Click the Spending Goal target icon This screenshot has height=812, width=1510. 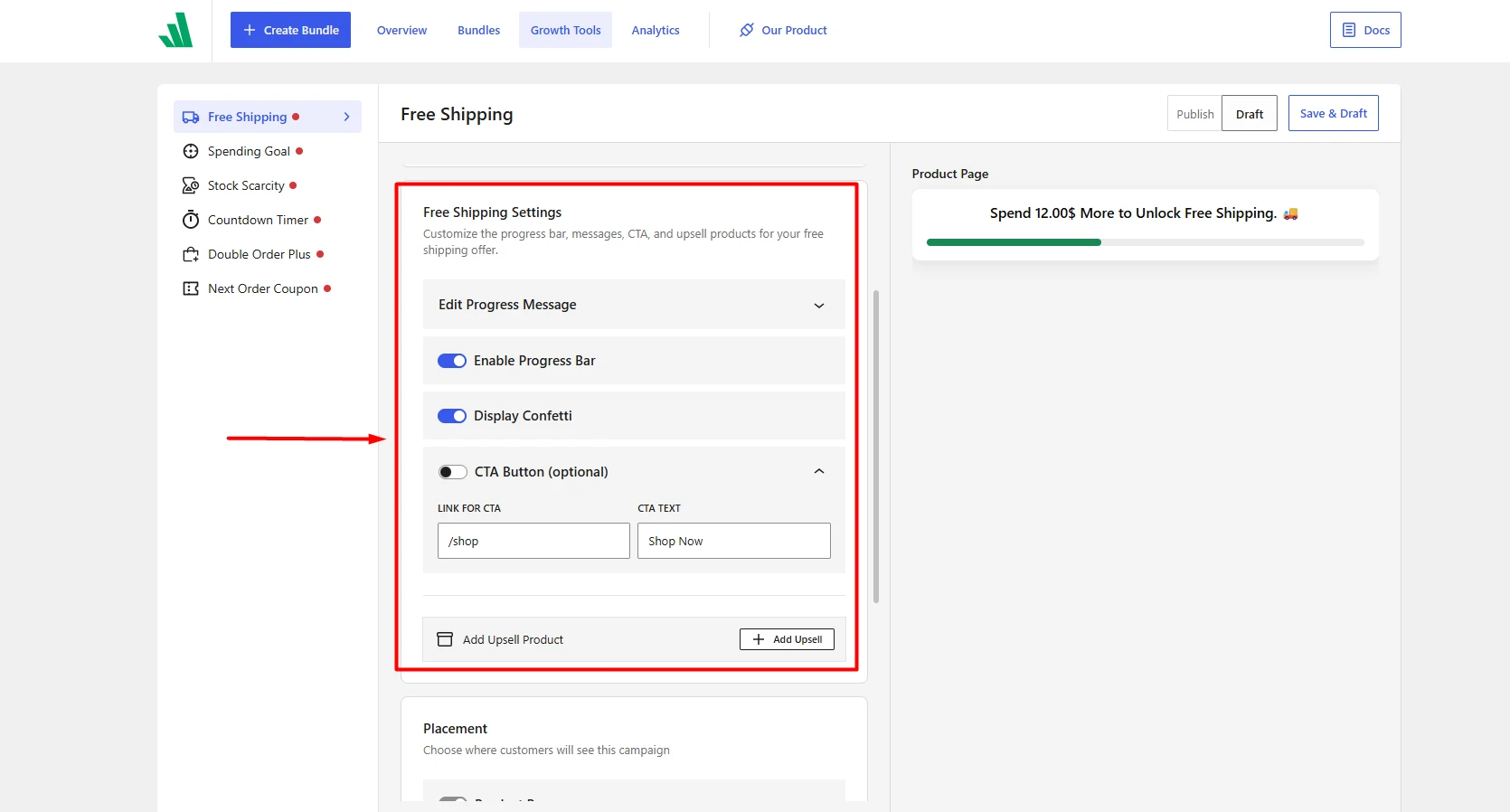click(191, 151)
